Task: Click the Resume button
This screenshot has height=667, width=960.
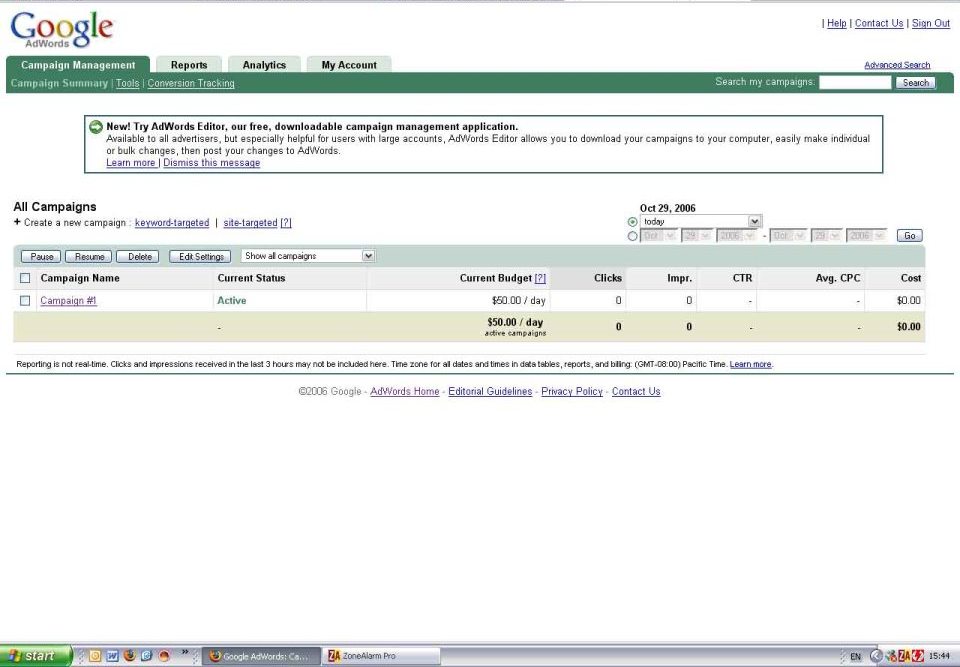Action: 89,257
